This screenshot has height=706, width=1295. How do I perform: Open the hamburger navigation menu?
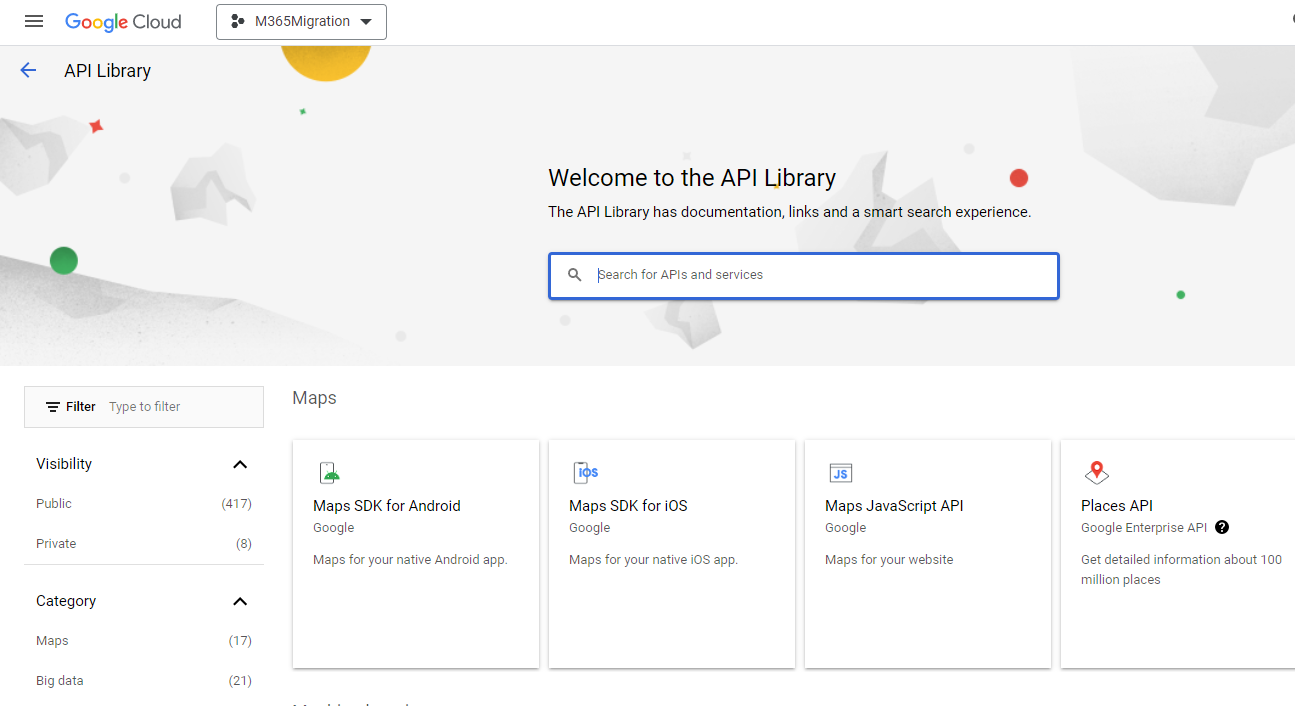[x=34, y=21]
